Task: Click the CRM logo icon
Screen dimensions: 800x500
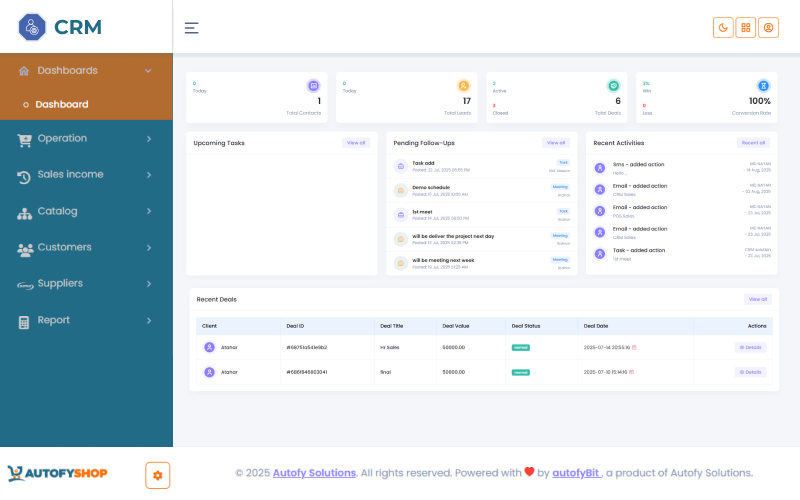Action: pos(32,27)
